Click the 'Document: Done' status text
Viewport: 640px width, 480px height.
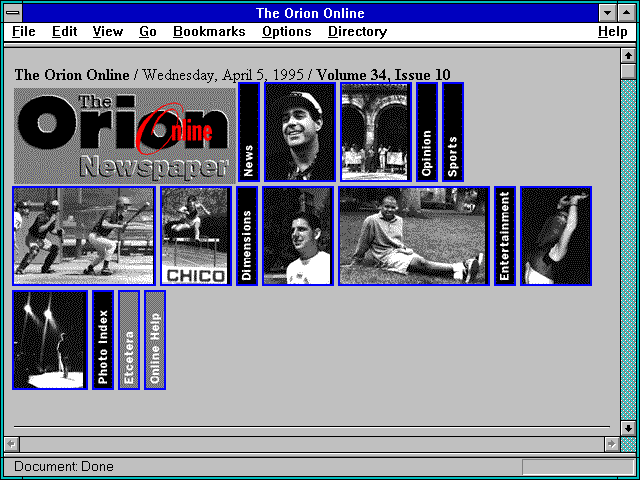pos(64,467)
